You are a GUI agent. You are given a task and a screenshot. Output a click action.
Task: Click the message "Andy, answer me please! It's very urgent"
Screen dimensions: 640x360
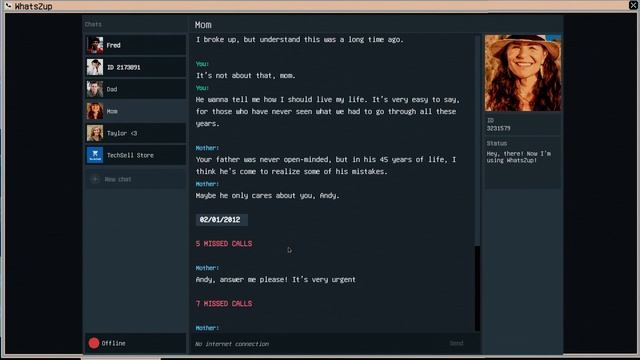pyautogui.click(x=276, y=280)
